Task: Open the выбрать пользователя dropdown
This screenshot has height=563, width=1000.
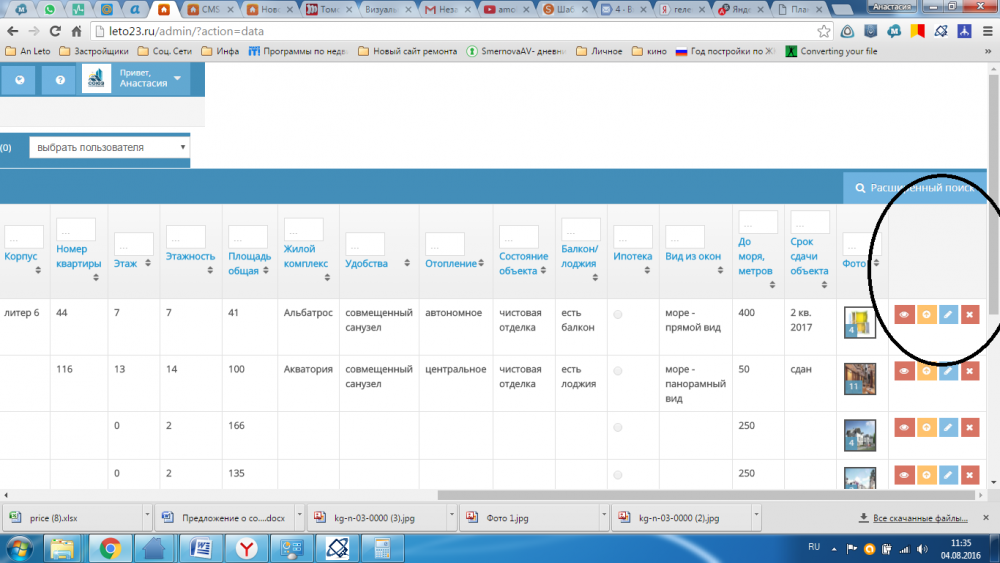Action: click(x=110, y=147)
